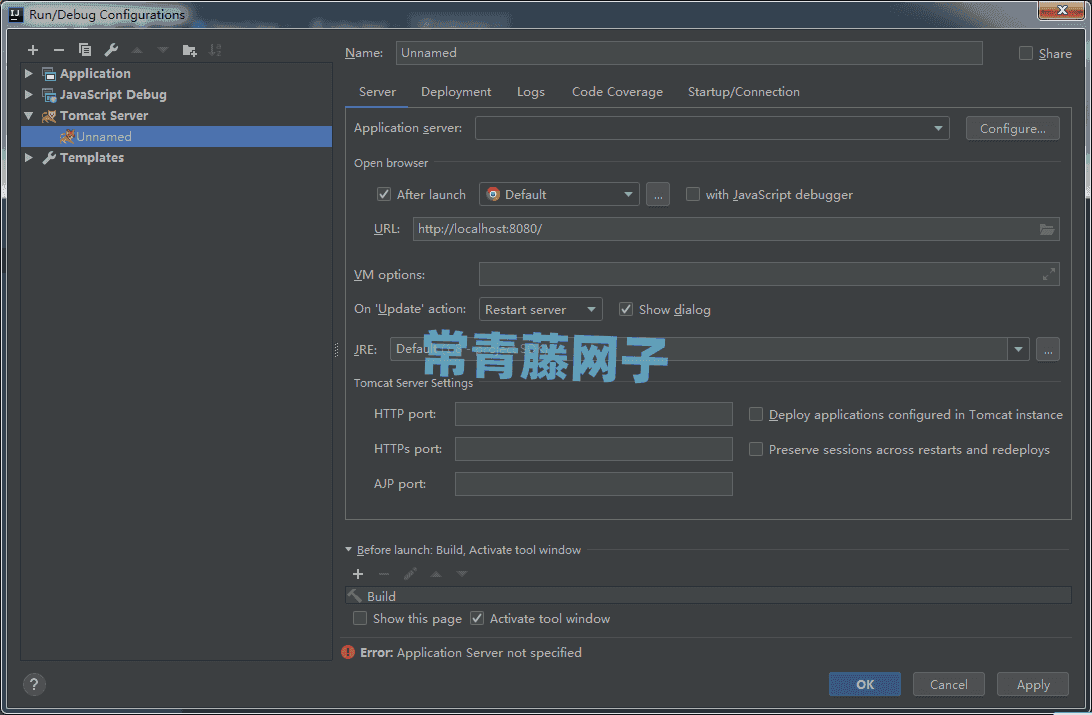Toggle the Share checkbox
This screenshot has width=1092, height=715.
[1026, 53]
